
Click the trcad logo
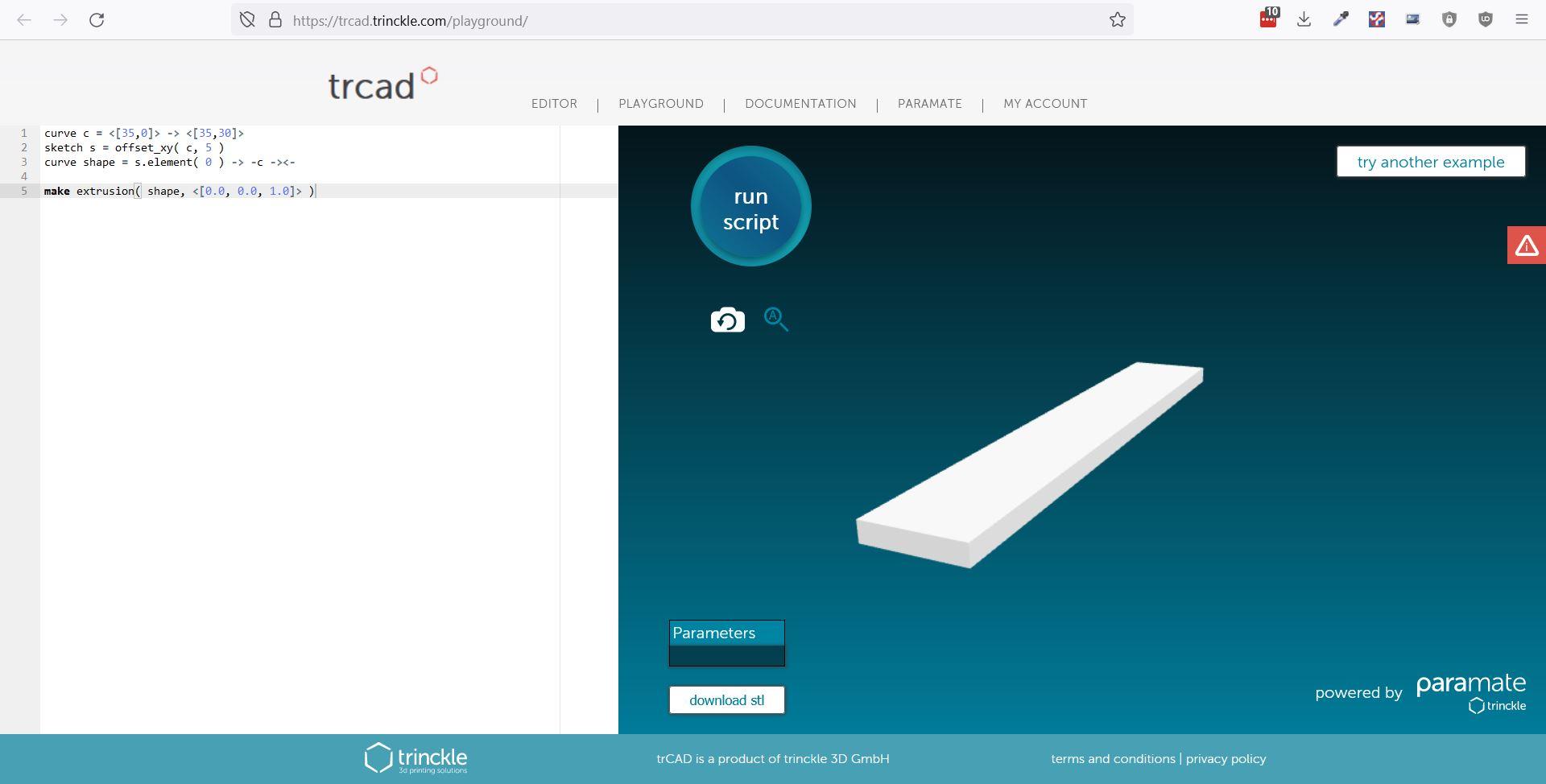382,83
